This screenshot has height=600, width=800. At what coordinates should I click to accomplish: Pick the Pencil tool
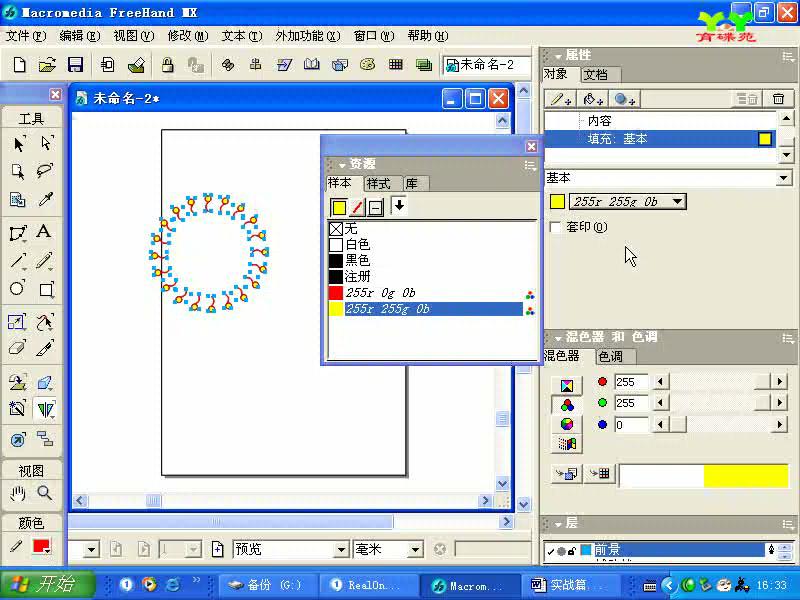pyautogui.click(x=44, y=261)
